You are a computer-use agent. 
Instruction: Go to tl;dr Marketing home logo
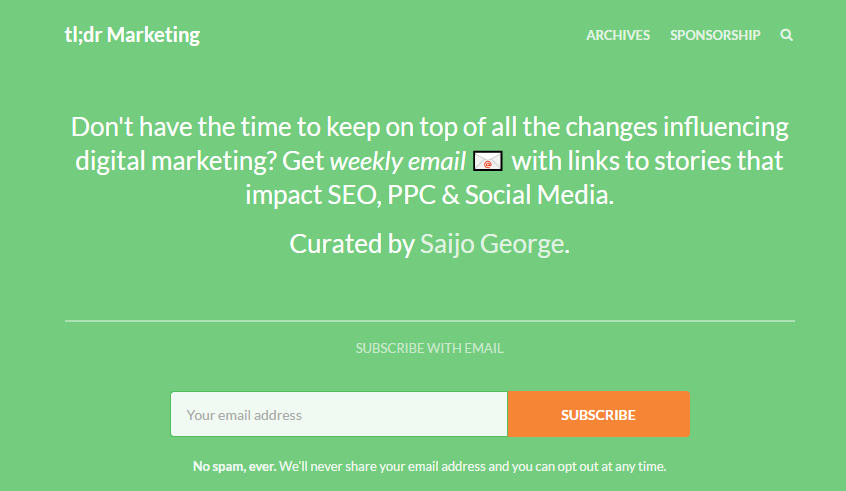point(132,35)
